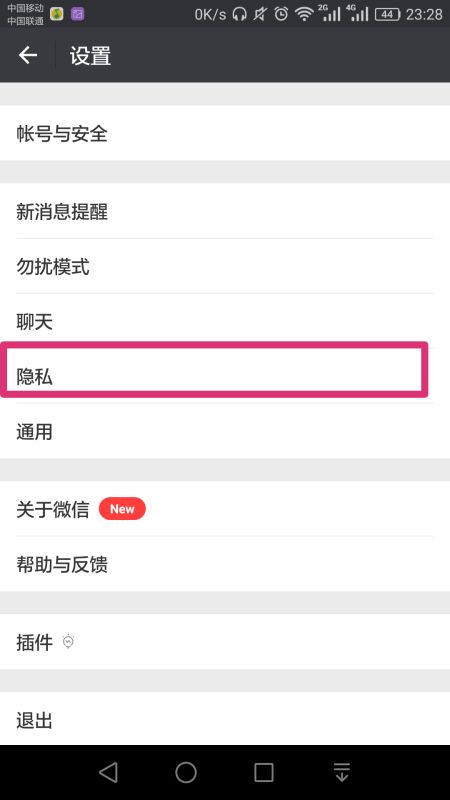Open 通用 settings
This screenshot has height=800, width=450.
[x=225, y=432]
